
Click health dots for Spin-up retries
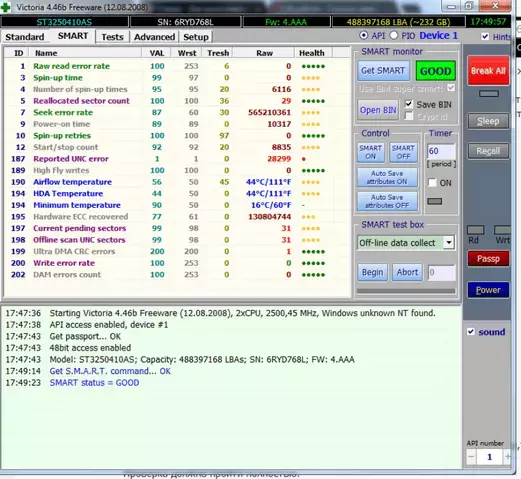(x=313, y=136)
